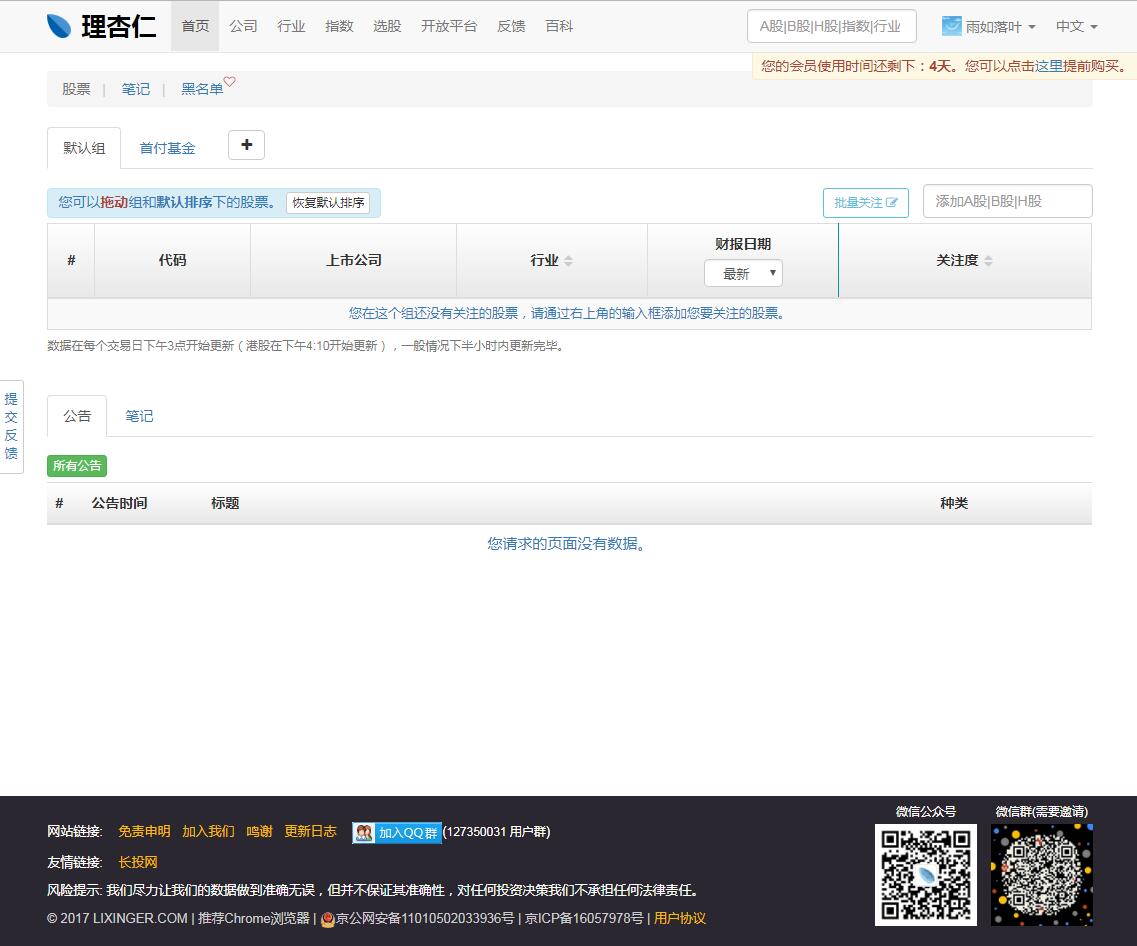Screen dimensions: 1137x946
Task: Sort by 行业 column arrows
Action: pos(568,261)
